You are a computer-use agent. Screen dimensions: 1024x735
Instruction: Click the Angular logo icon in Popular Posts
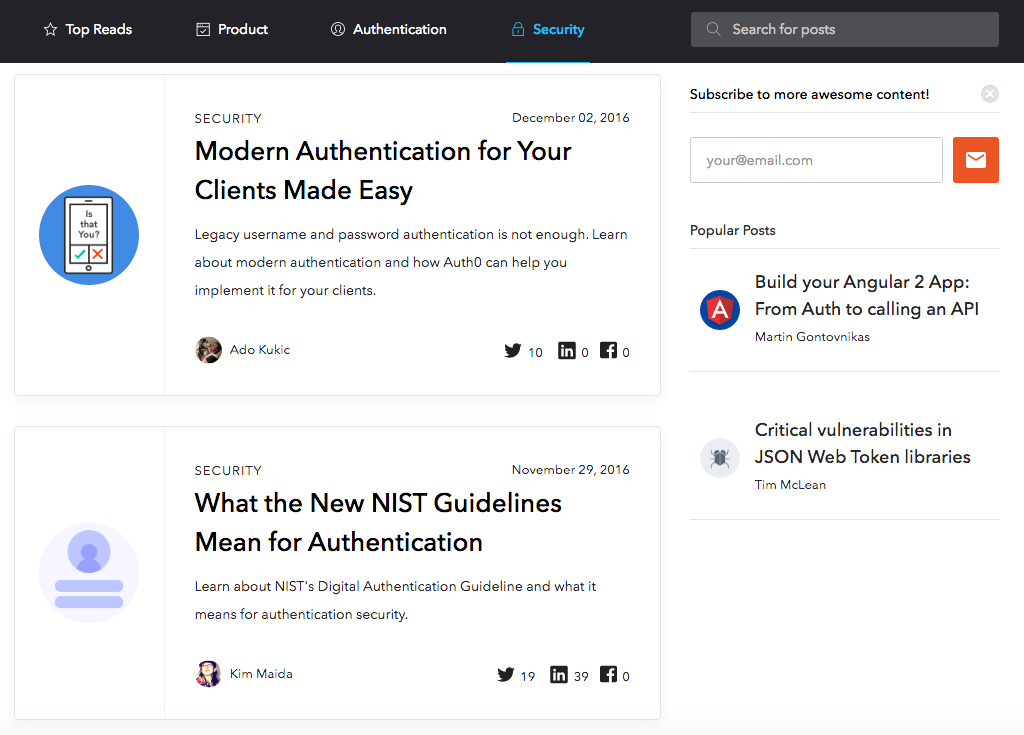719,310
